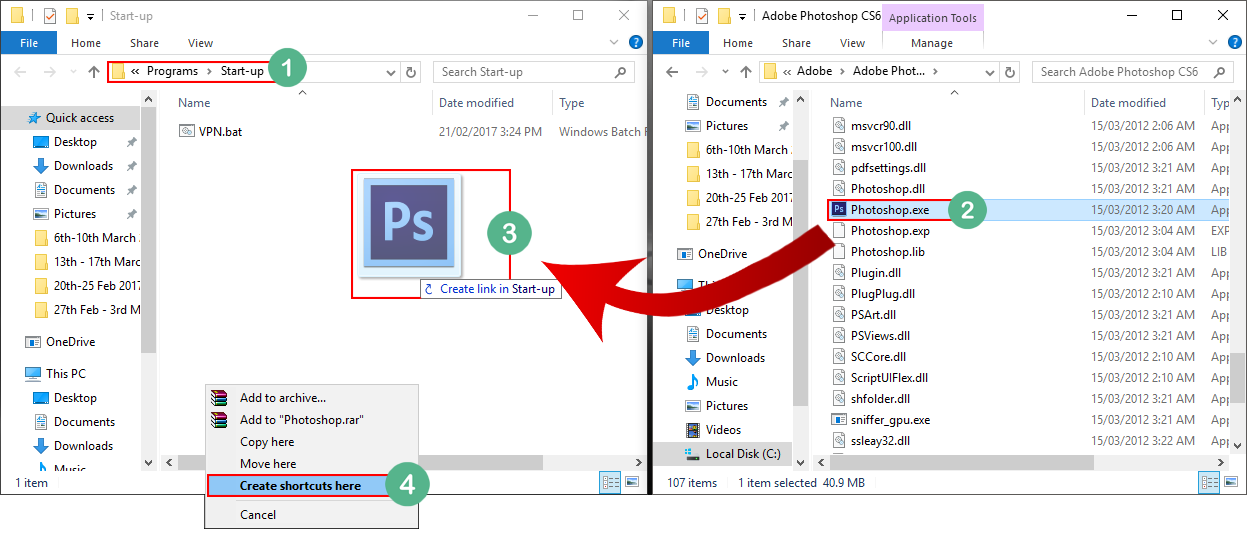Open address history dropdown in Start-up window
1247x549 pixels.
coord(391,72)
